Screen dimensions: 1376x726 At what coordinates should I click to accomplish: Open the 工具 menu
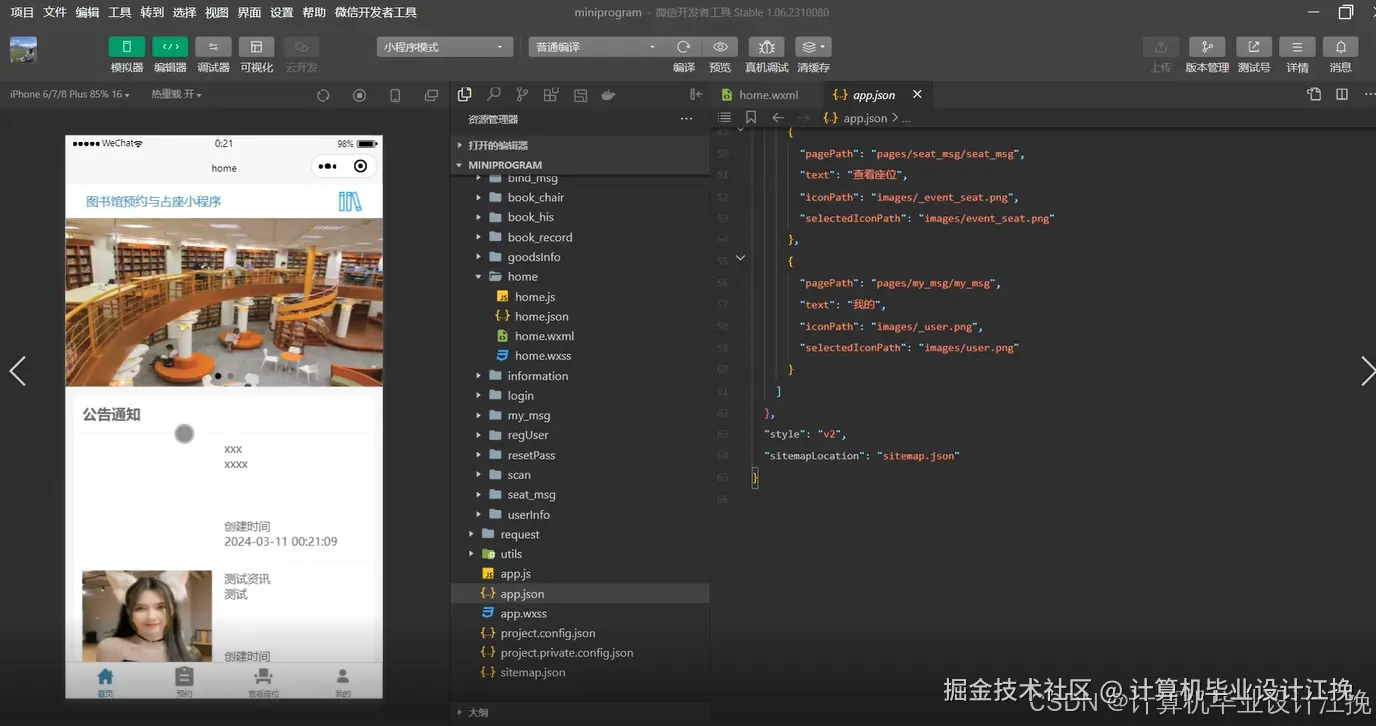coord(120,13)
